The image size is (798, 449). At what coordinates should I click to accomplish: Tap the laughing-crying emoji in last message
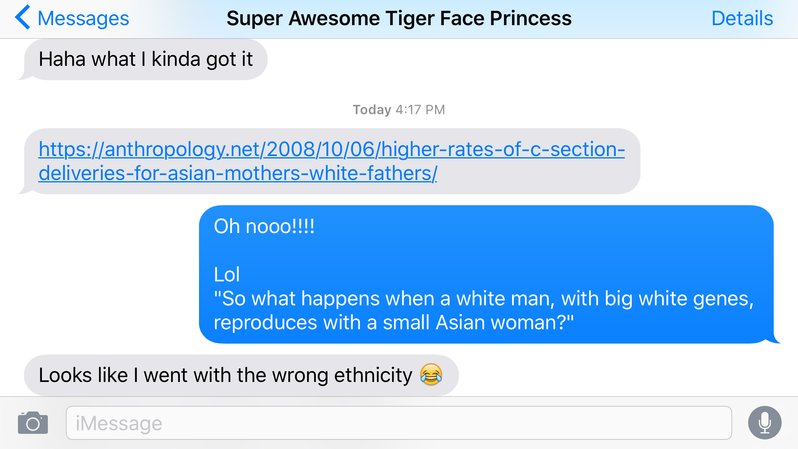(x=431, y=375)
